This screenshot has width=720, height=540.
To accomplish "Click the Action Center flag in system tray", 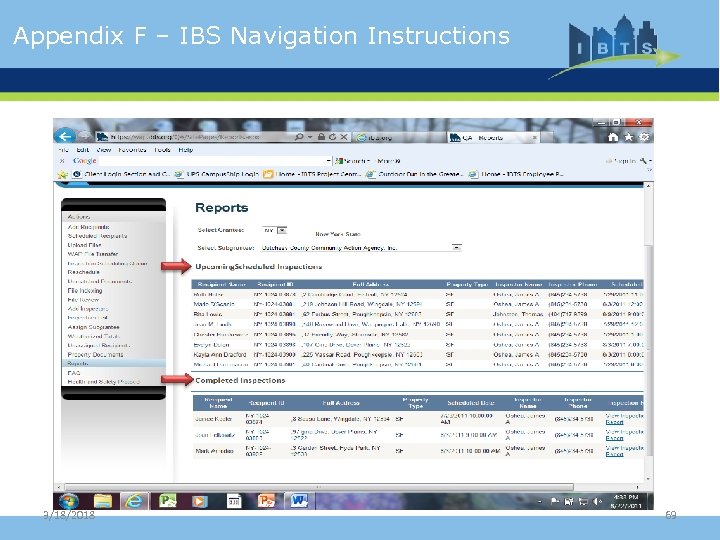I will click(x=555, y=501).
